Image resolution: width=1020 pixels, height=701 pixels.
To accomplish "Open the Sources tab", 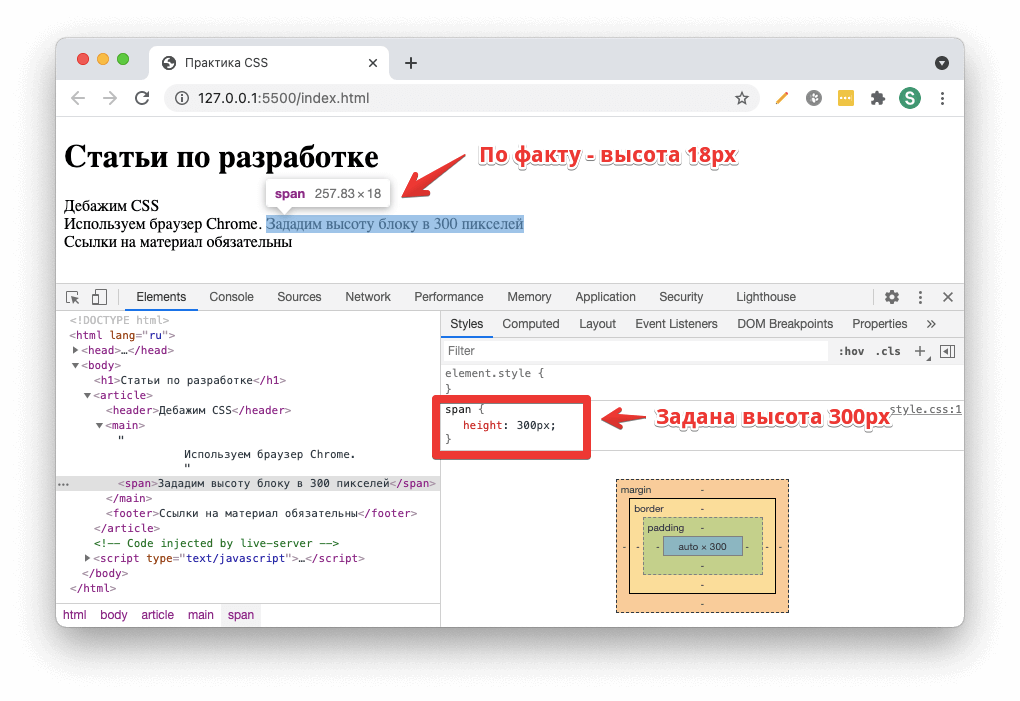I will coord(299,297).
